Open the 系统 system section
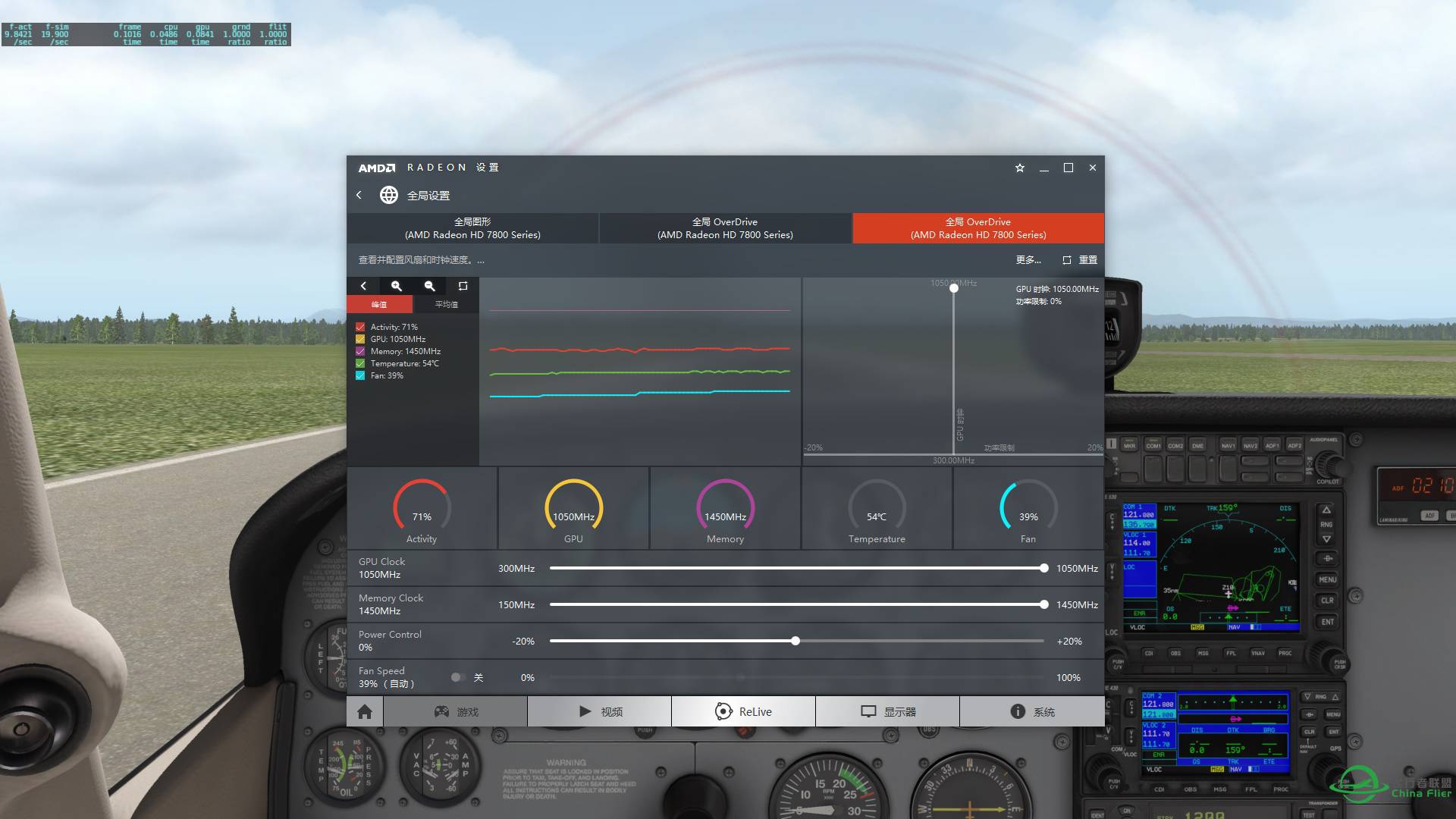1456x819 pixels. pos(1032,711)
